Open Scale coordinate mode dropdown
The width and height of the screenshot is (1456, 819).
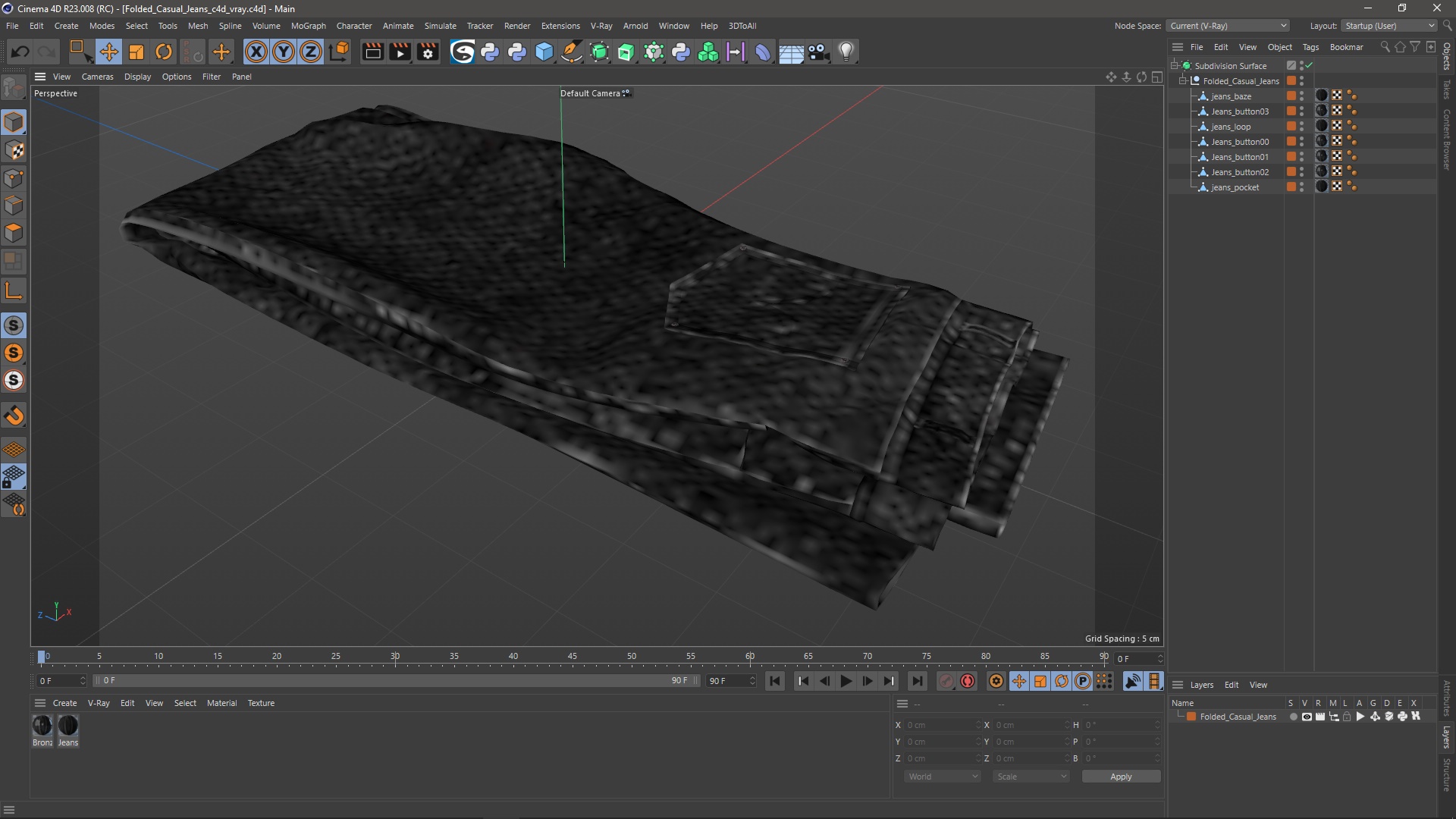point(1031,777)
